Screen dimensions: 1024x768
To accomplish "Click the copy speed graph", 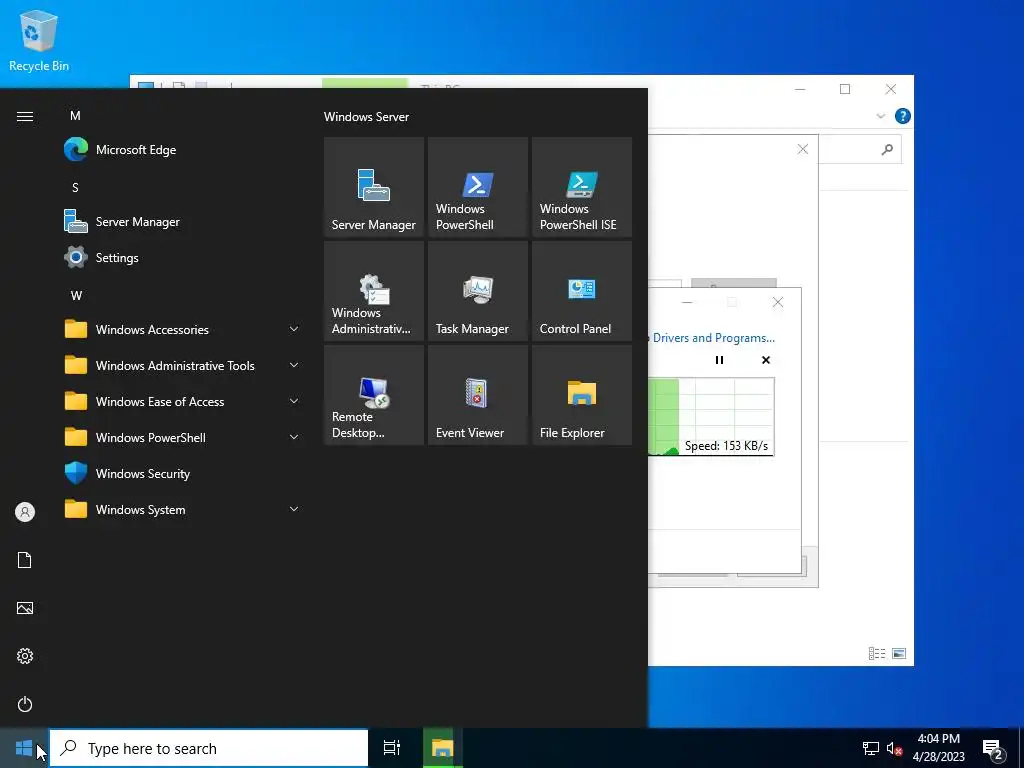I will click(x=711, y=417).
